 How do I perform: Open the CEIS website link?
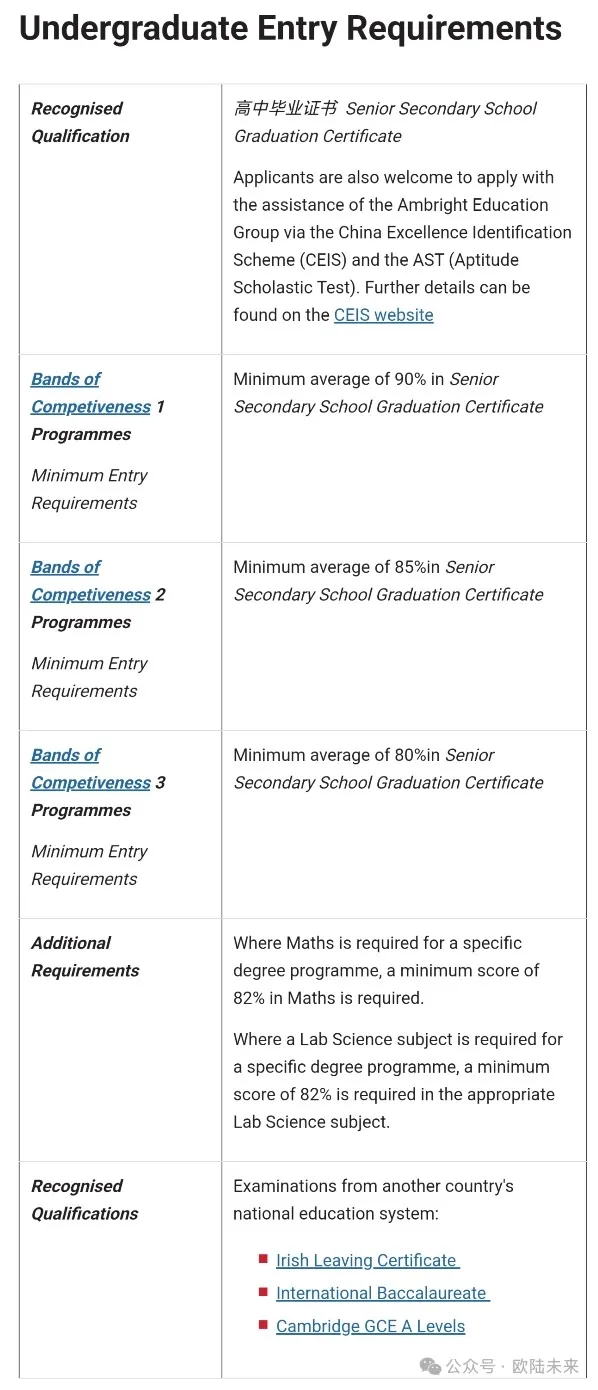point(384,315)
